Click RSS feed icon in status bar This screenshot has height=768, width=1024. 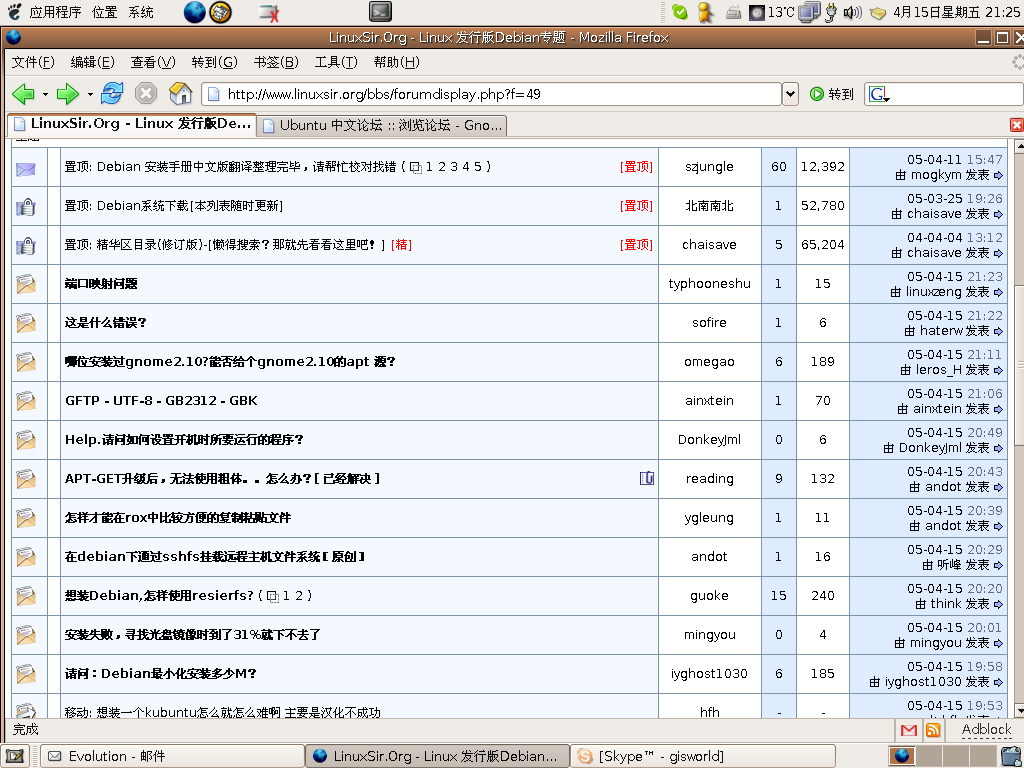pyautogui.click(x=933, y=730)
